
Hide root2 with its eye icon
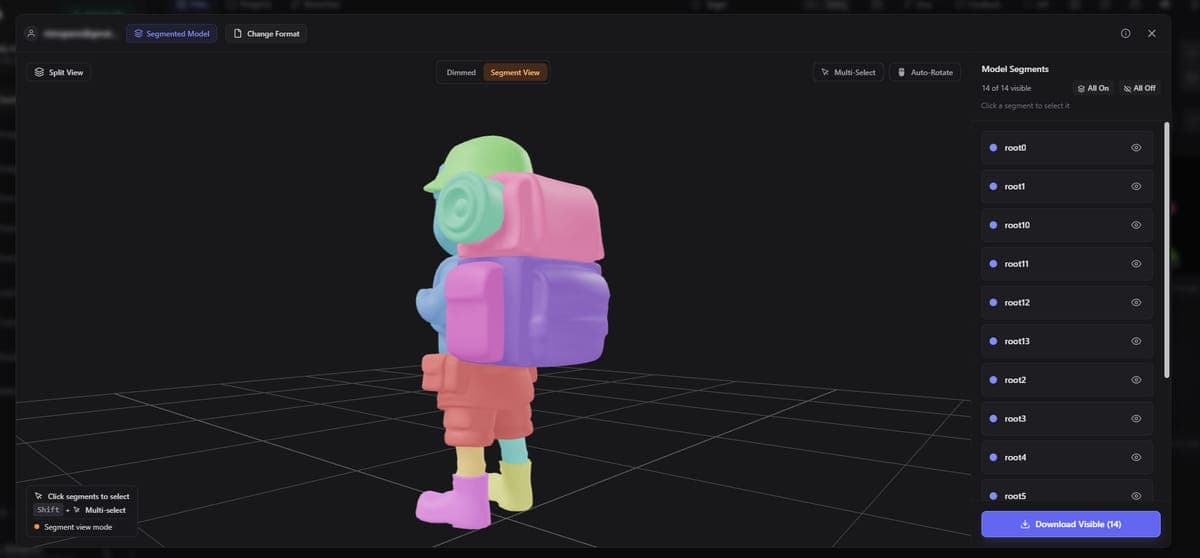(x=1136, y=380)
